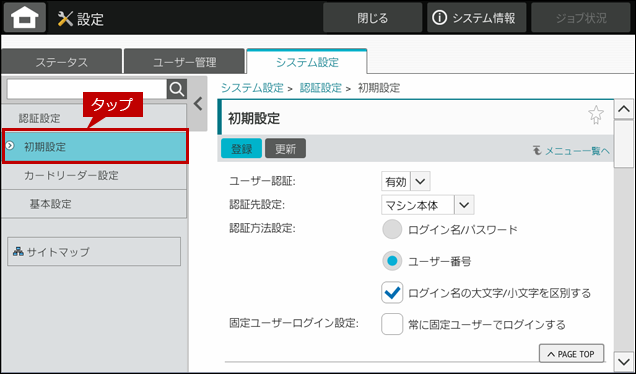The height and width of the screenshot is (374, 636).
Task: Click the 初期設定 page title heading
Action: click(254, 118)
